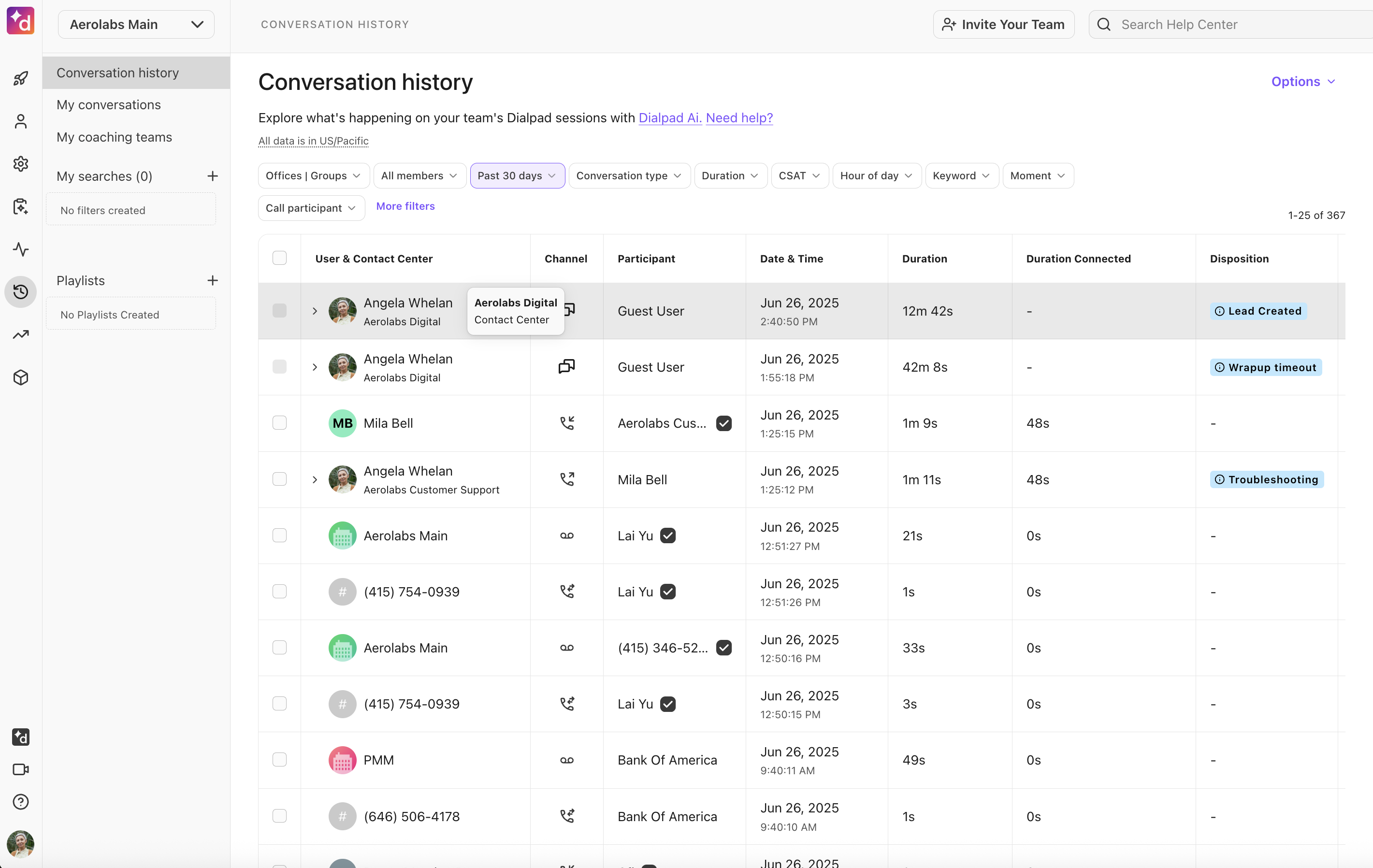This screenshot has width=1373, height=868.
Task: Open the help question mark icon
Action: pyautogui.click(x=20, y=802)
